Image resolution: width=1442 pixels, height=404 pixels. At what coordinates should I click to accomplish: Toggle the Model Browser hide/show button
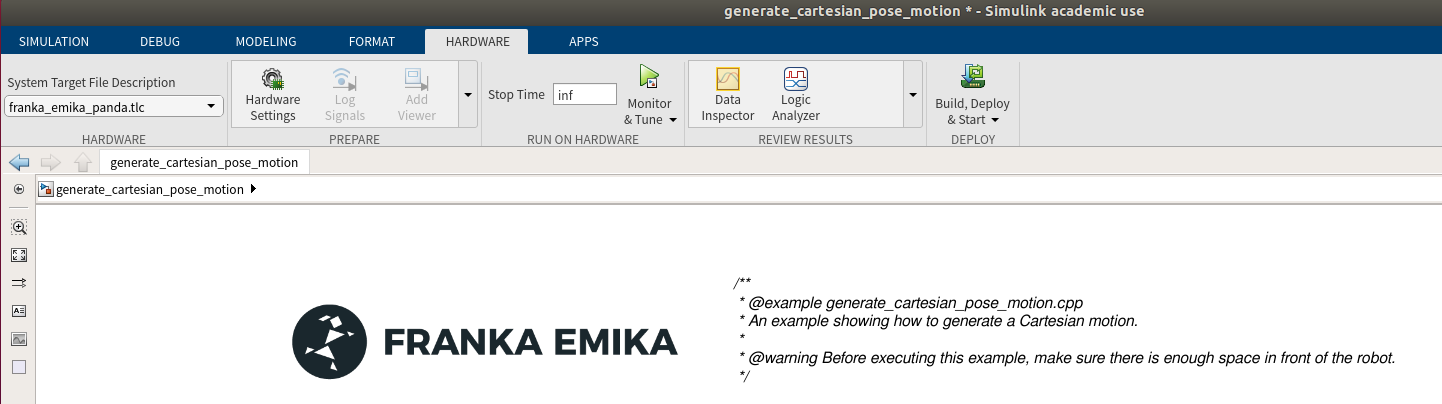point(18,189)
